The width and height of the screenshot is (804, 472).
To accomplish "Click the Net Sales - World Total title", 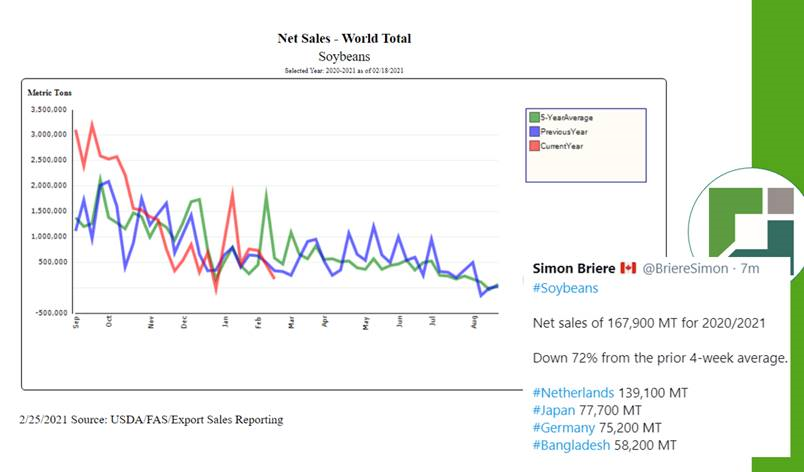I will point(344,38).
